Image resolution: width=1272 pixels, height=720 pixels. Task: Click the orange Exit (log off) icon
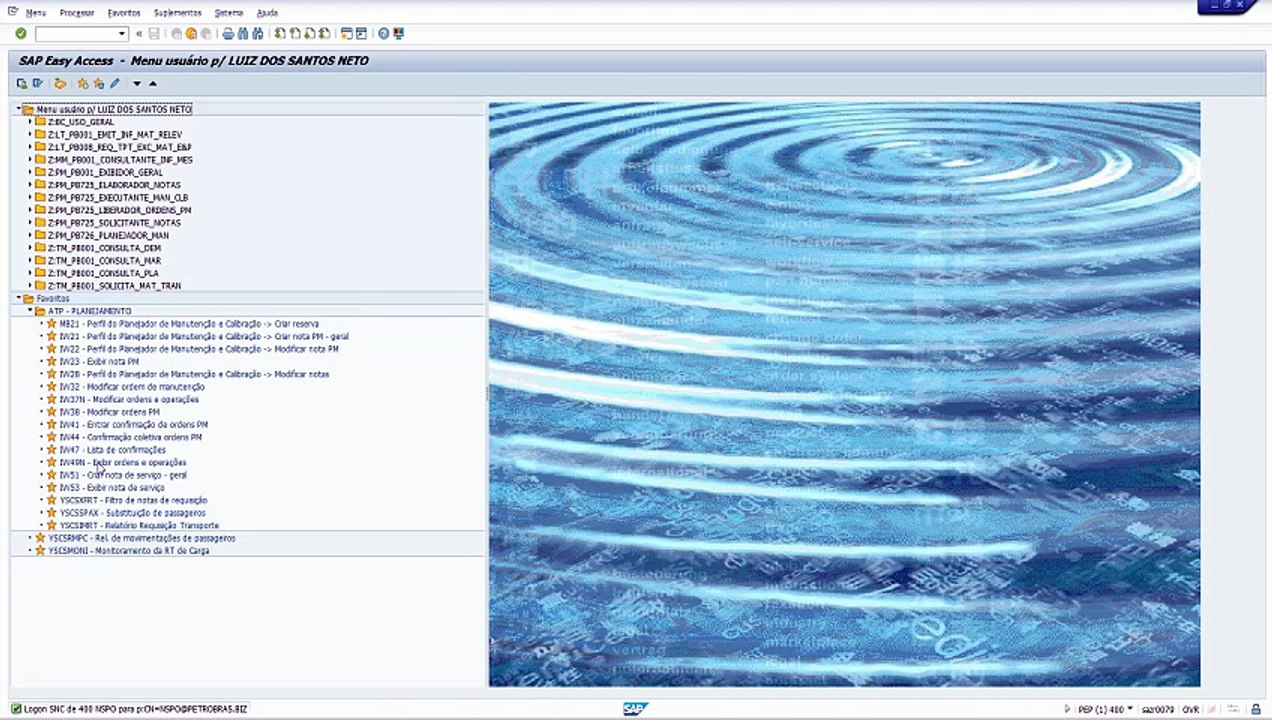pos(191,34)
